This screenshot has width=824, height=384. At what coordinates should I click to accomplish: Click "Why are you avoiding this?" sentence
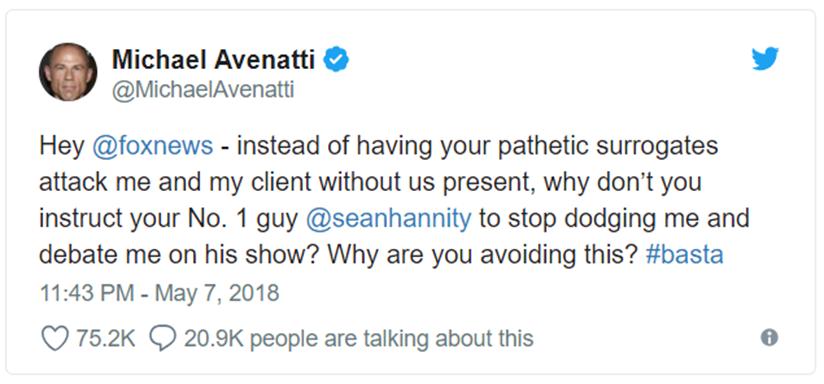click(483, 255)
